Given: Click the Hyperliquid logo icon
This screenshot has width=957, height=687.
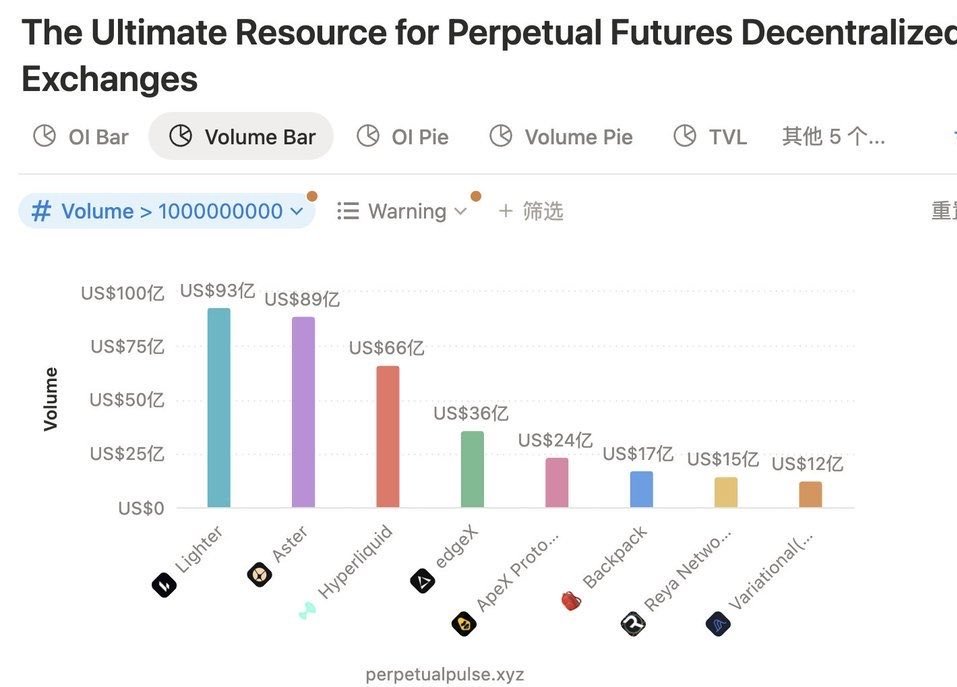Looking at the screenshot, I should (307, 610).
